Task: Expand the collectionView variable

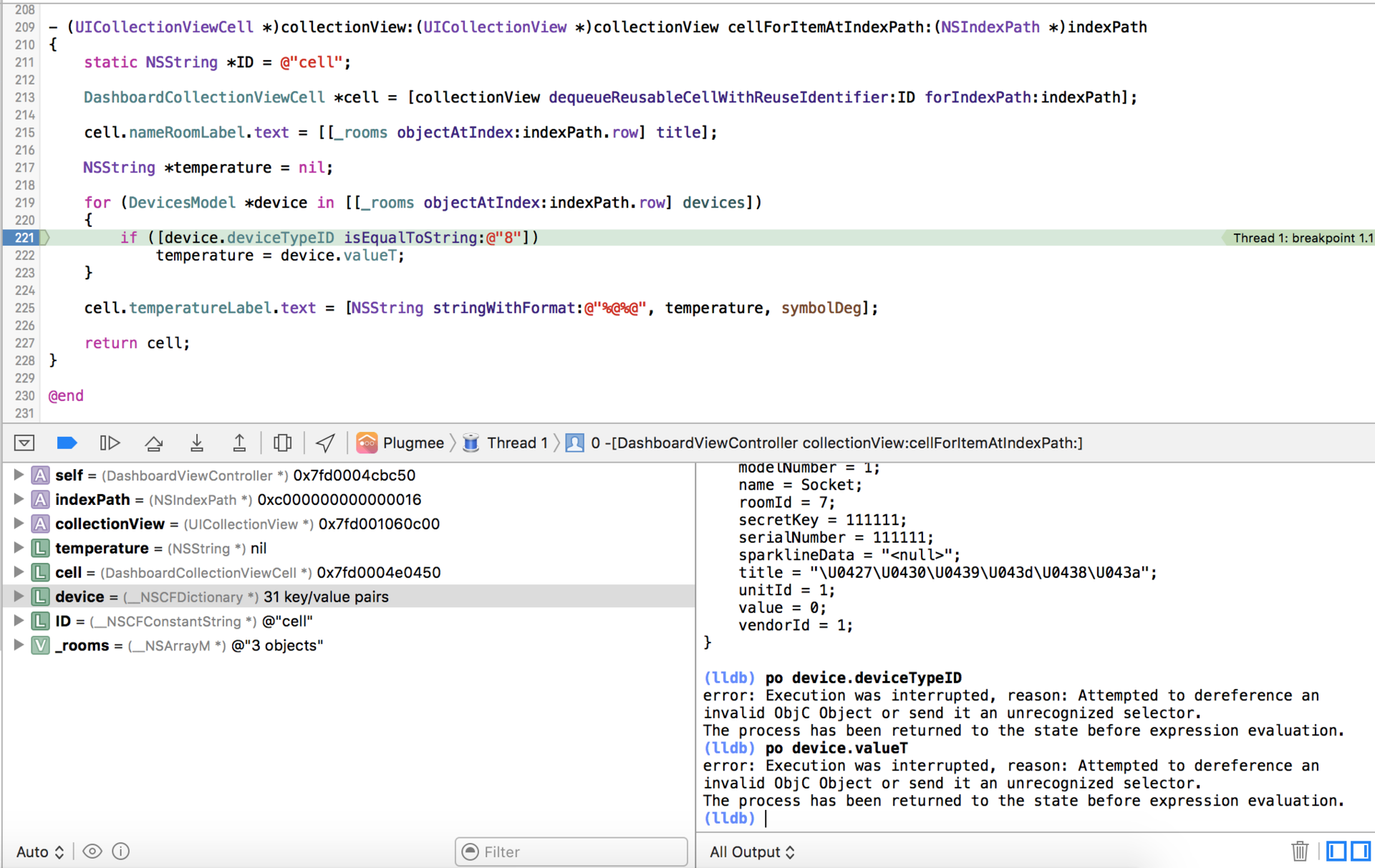Action: [x=19, y=524]
